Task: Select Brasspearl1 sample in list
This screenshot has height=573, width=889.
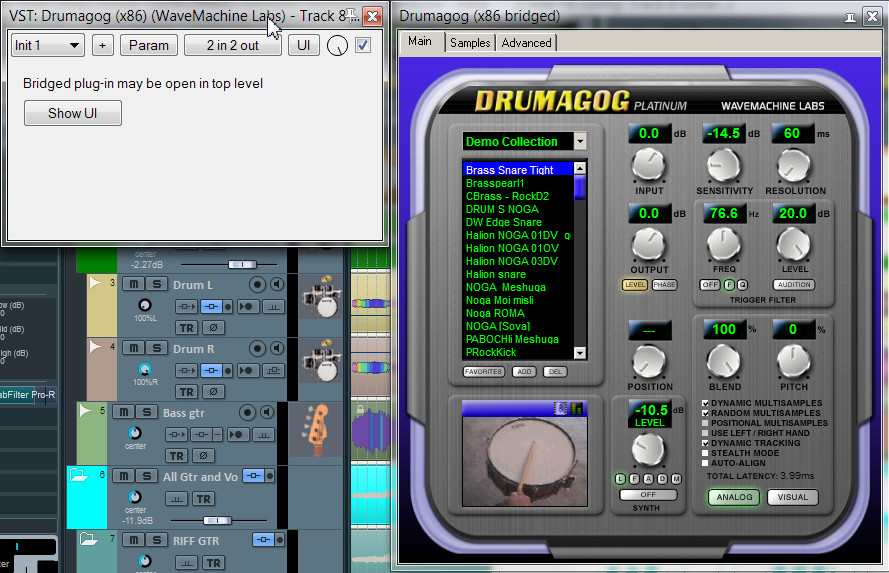Action: [x=518, y=183]
